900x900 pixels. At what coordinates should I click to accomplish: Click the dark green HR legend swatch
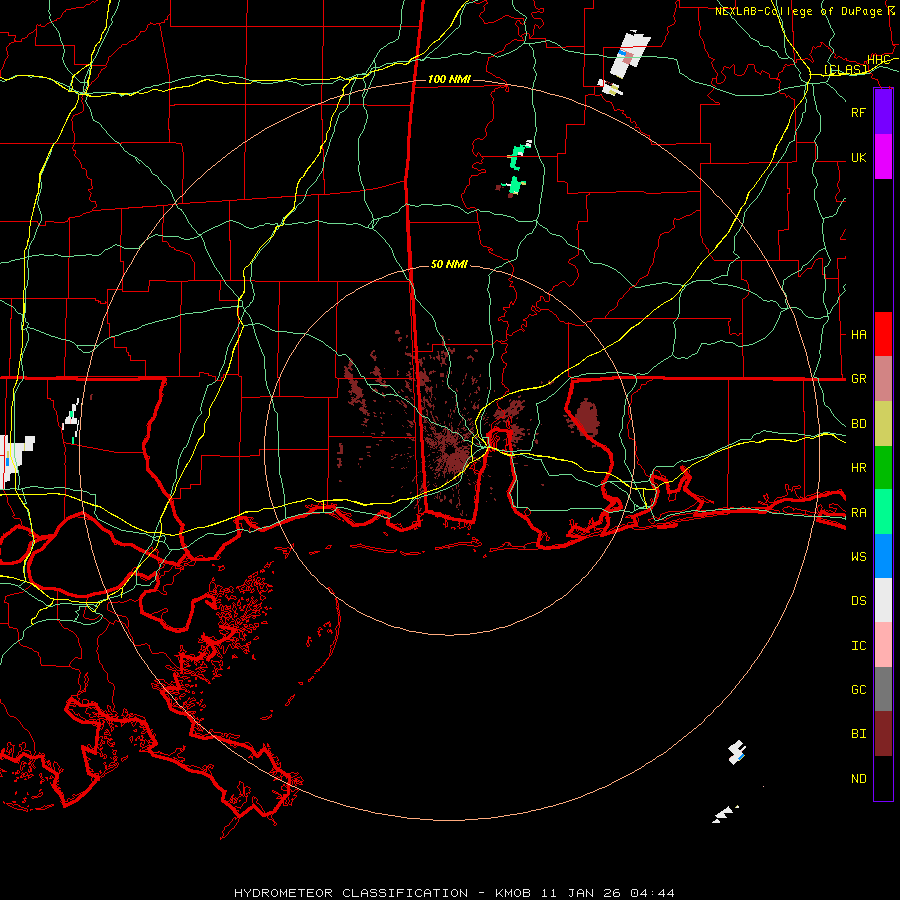pyautogui.click(x=883, y=467)
